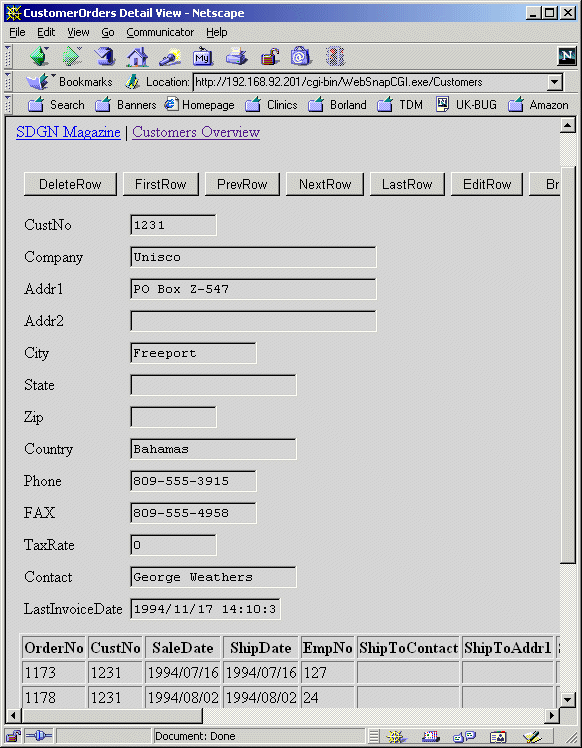Go to the Home page icon
The width and height of the screenshot is (582, 748).
tap(137, 57)
